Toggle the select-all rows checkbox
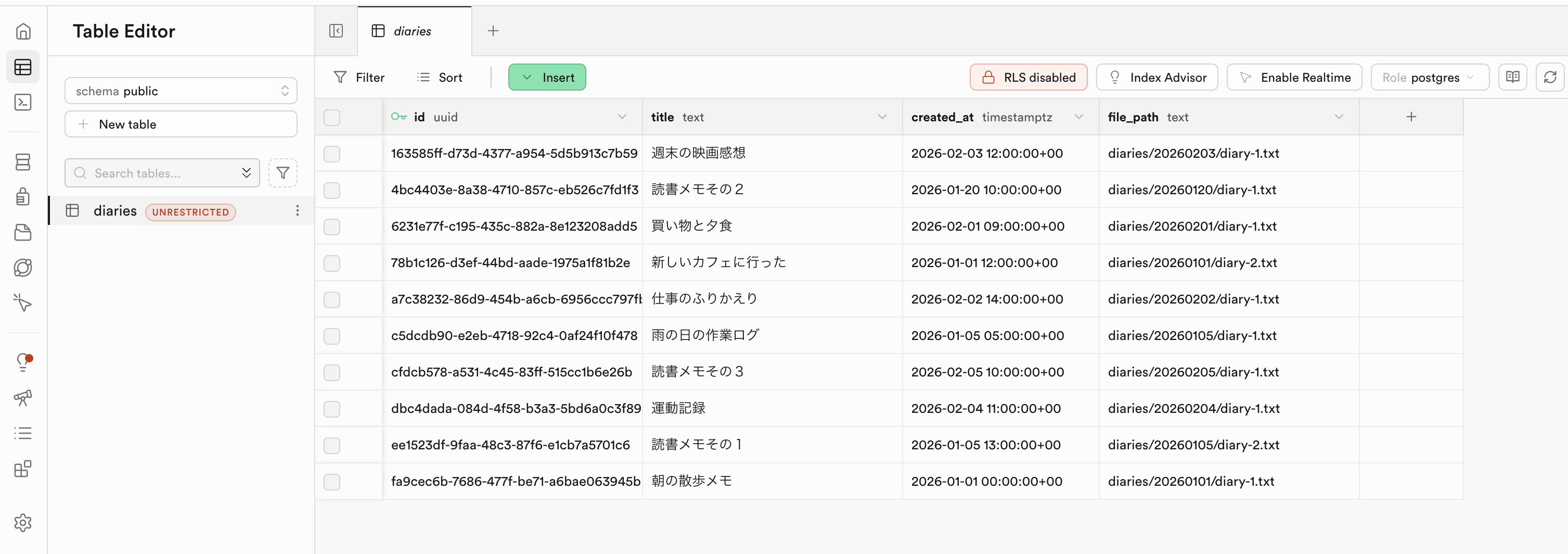Screen dimensions: 1568x554 (332, 117)
